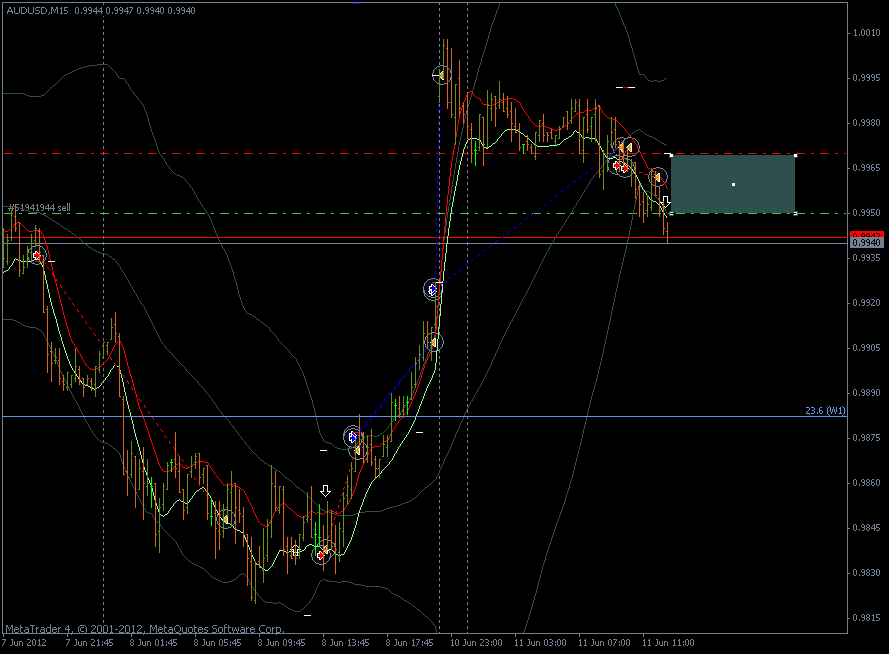Viewport: 889px width, 654px height.
Task: Click the 0.9830 price scale label
Action: point(867,573)
